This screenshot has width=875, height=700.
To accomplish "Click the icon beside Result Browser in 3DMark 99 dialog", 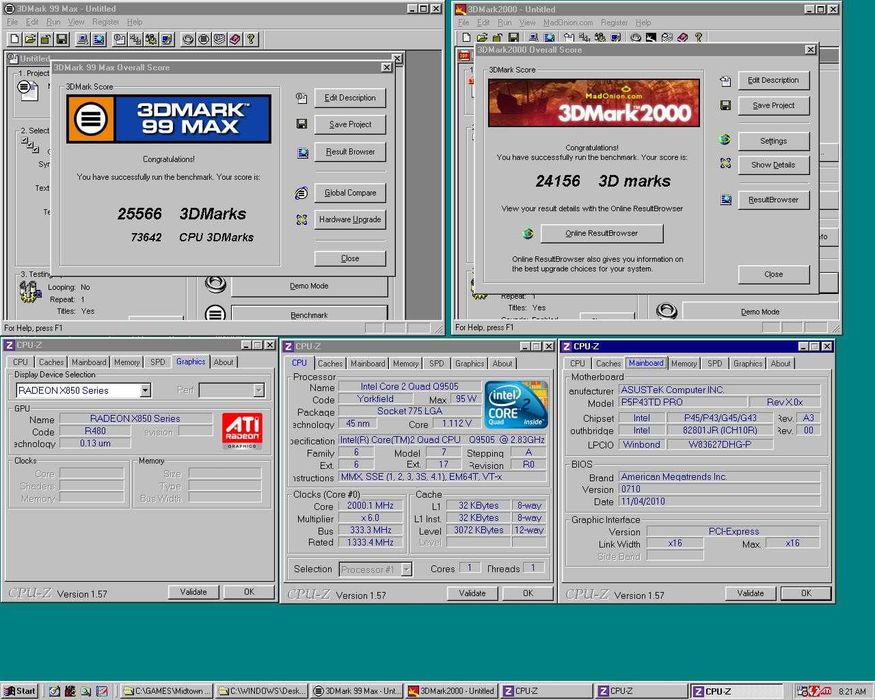I will coord(302,152).
